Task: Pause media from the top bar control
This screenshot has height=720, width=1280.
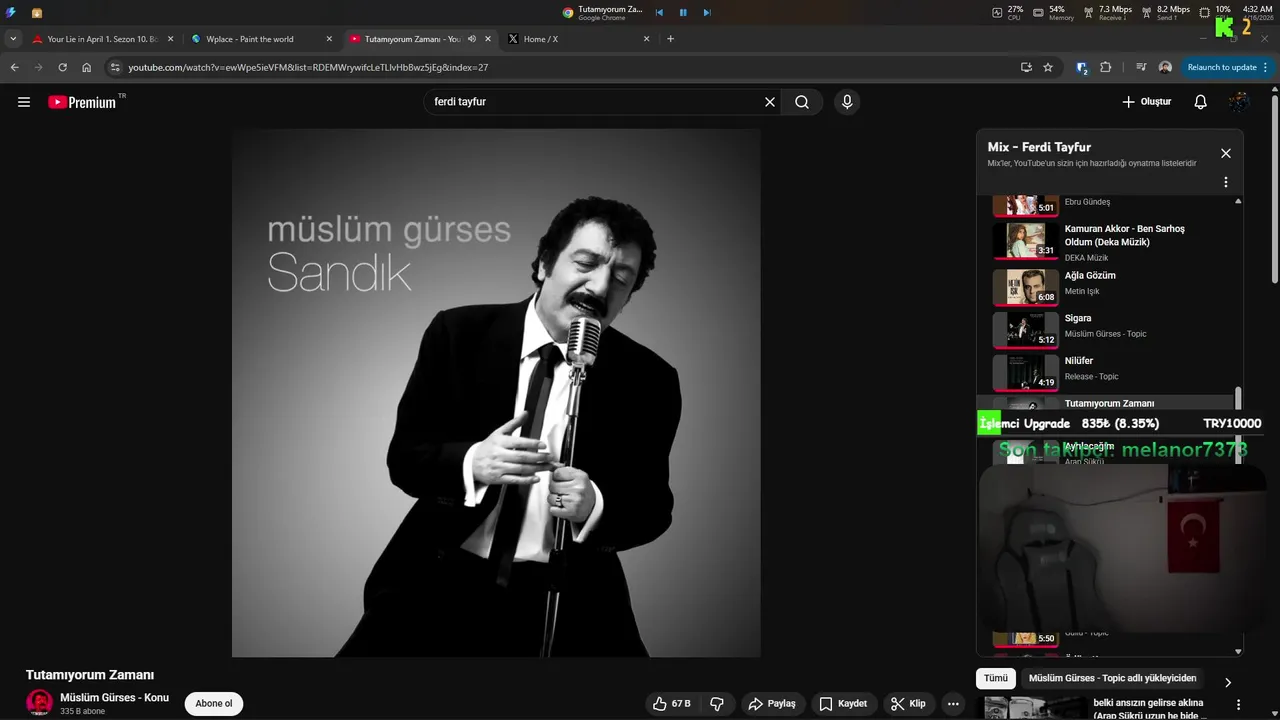Action: click(683, 12)
